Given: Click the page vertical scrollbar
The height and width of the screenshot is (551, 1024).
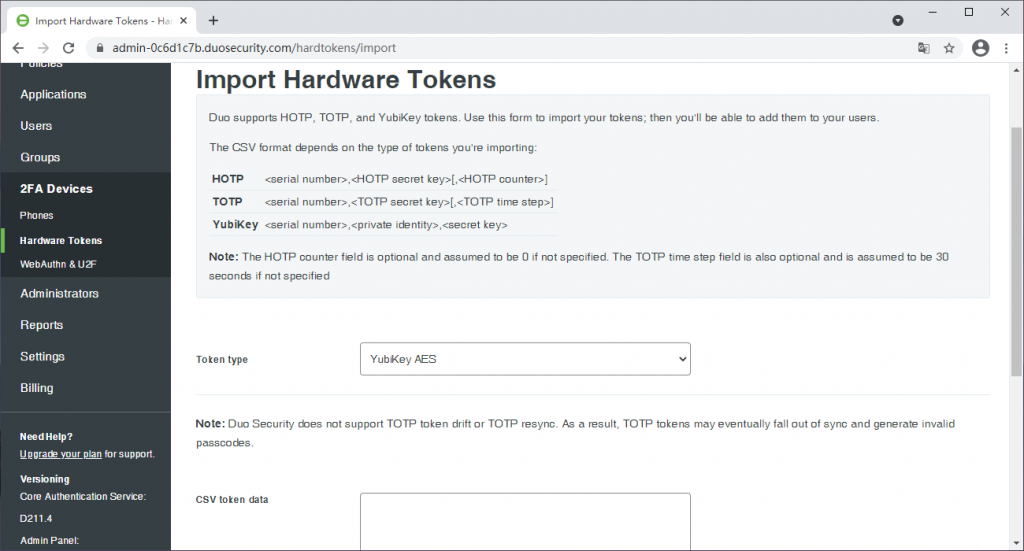Looking at the screenshot, I should pos(1016,250).
